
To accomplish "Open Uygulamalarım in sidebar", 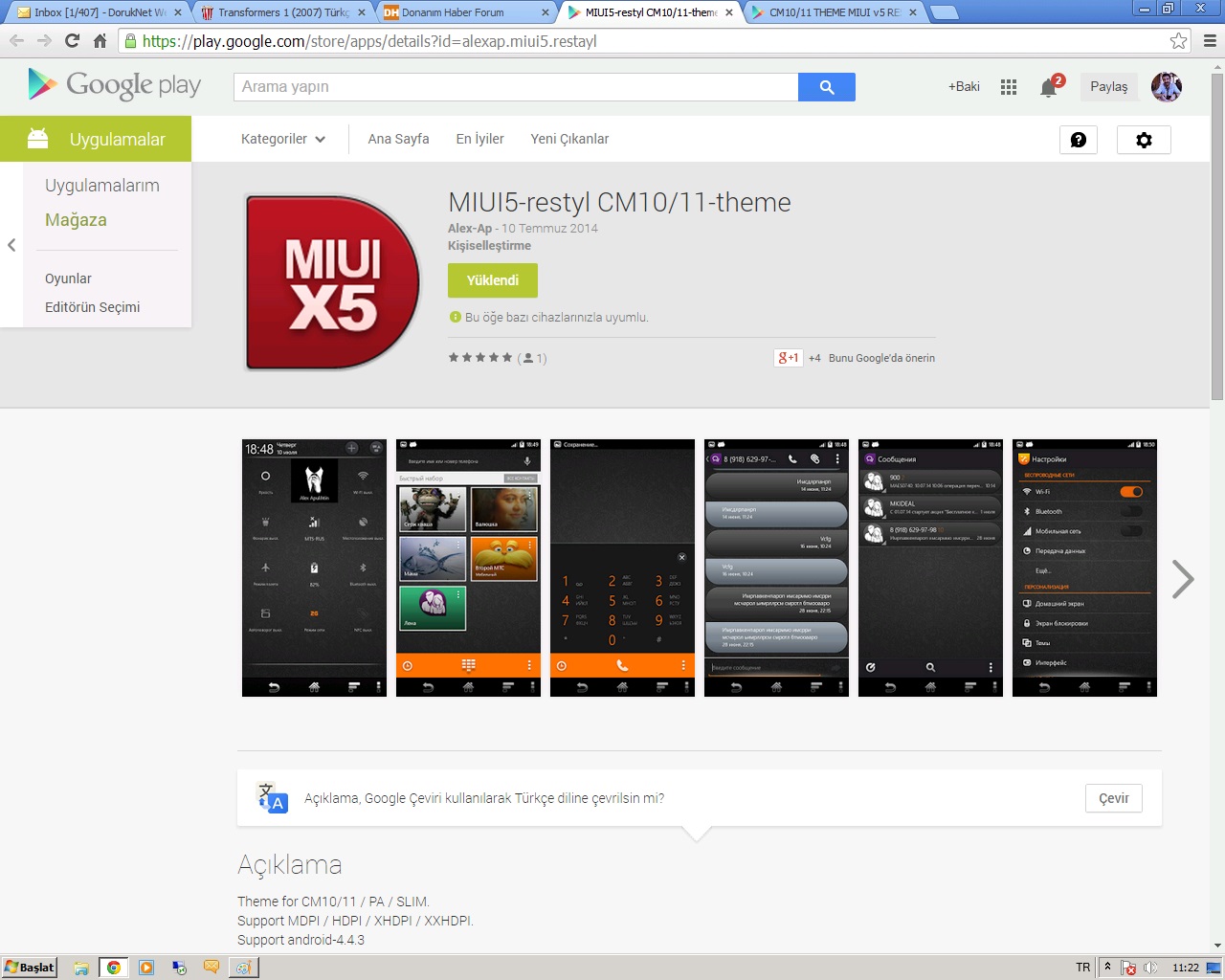I will coord(102,186).
